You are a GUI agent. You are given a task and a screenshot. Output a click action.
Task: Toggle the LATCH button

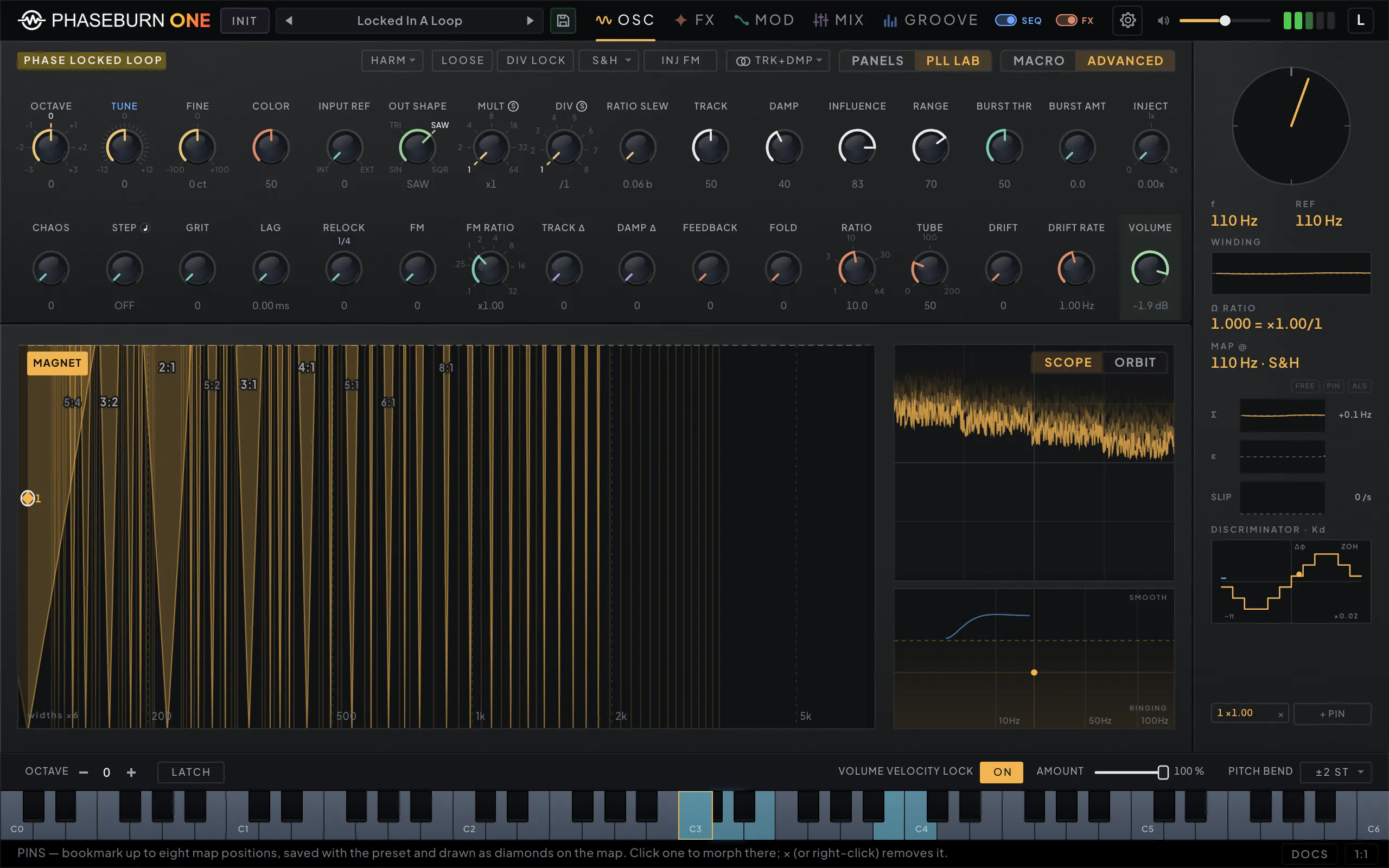pos(190,772)
